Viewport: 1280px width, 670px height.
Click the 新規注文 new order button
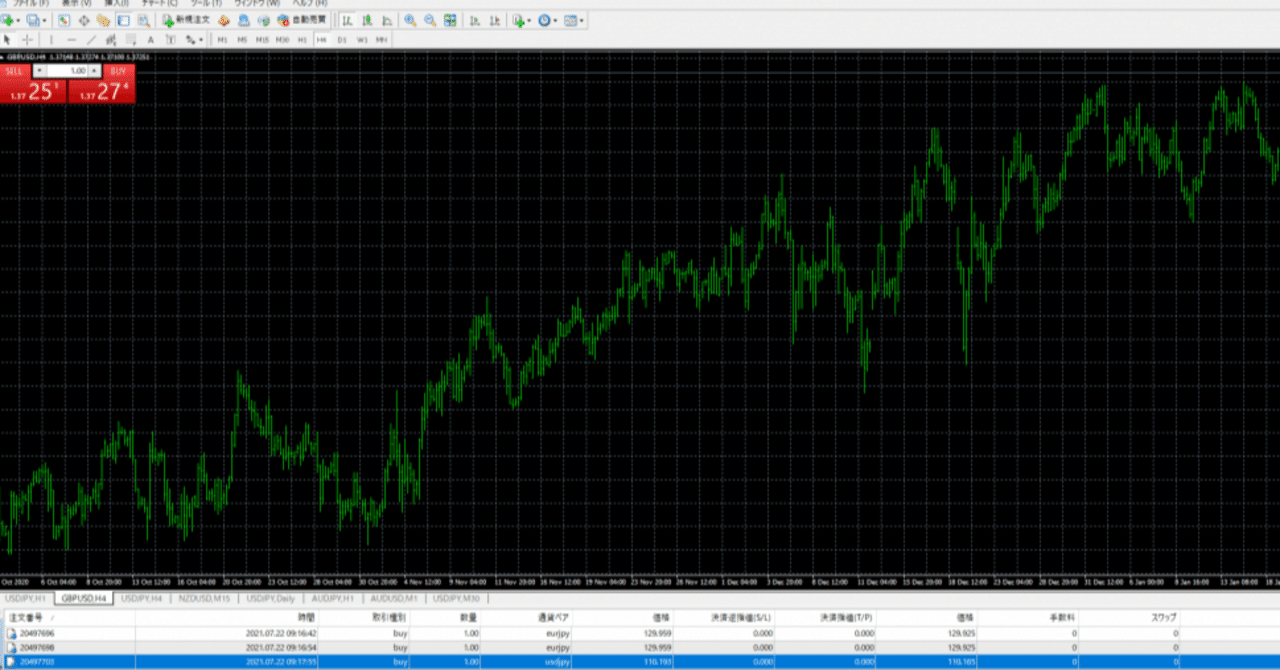[x=187, y=20]
